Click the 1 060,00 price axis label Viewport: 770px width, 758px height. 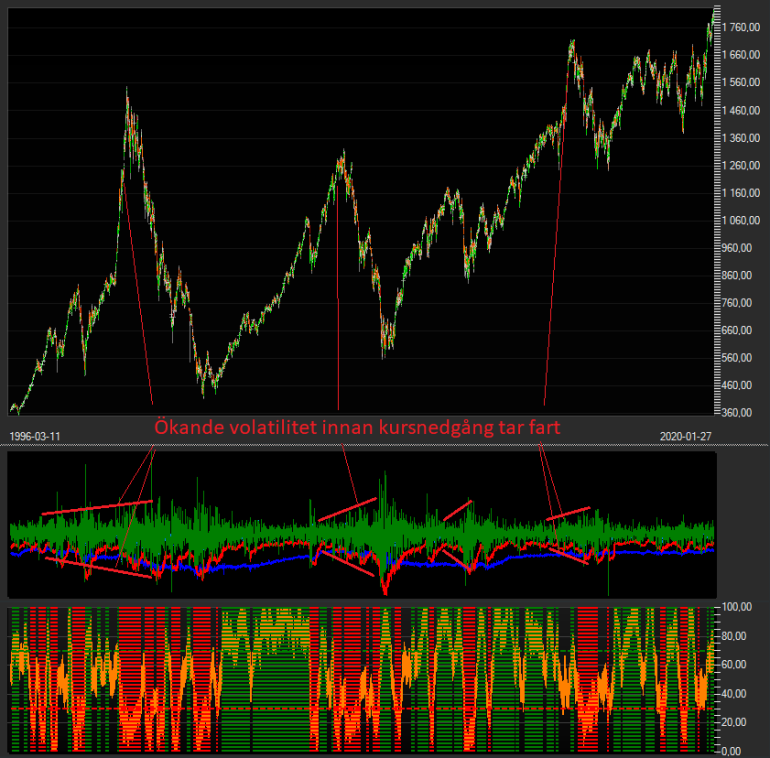pyautogui.click(x=741, y=220)
